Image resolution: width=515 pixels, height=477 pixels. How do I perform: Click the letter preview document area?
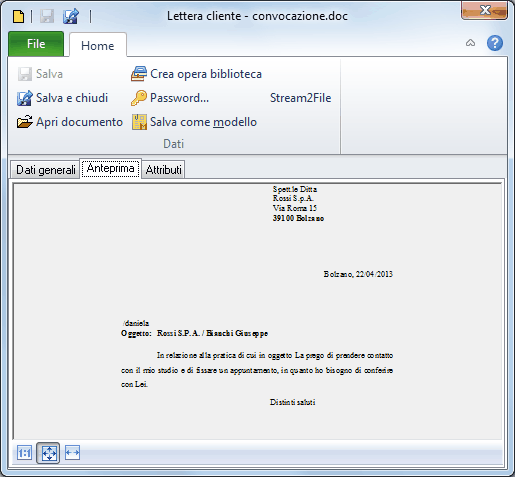tap(257, 311)
